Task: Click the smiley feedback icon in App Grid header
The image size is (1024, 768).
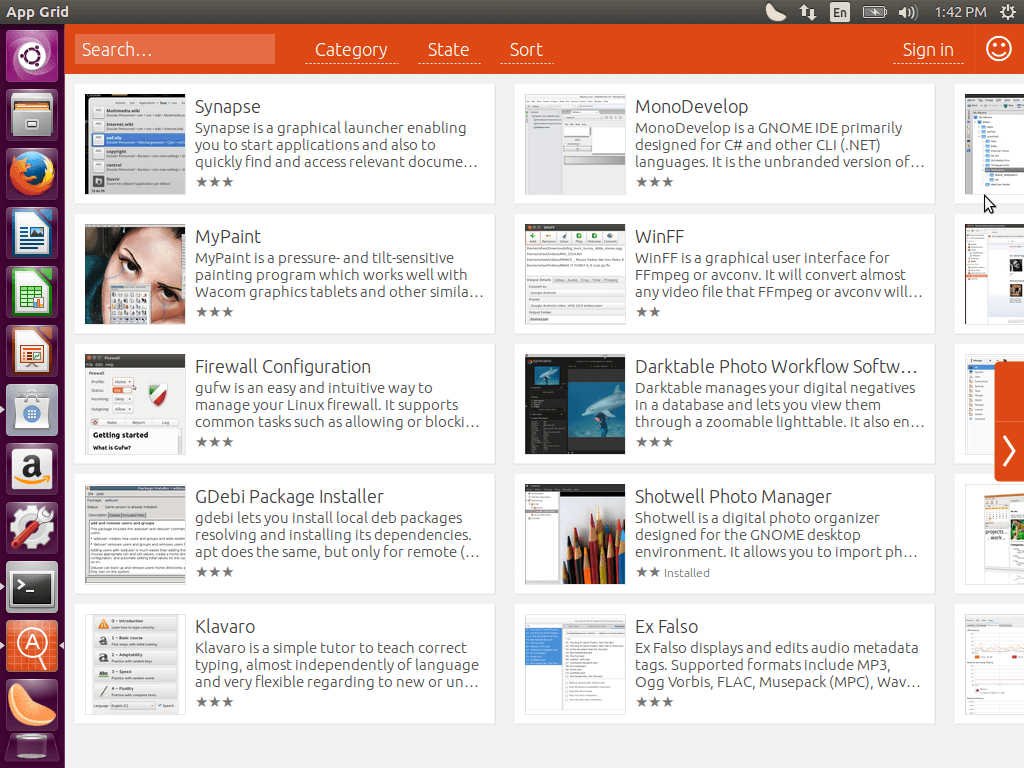Action: coord(997,48)
